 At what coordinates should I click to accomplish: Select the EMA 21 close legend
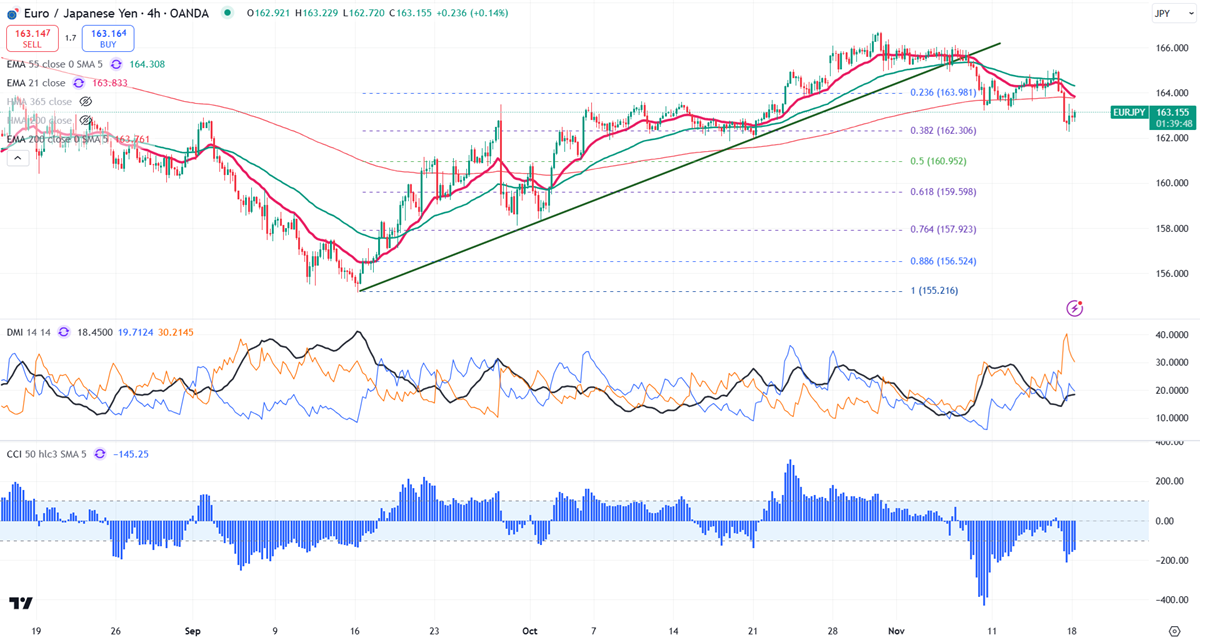click(35, 83)
